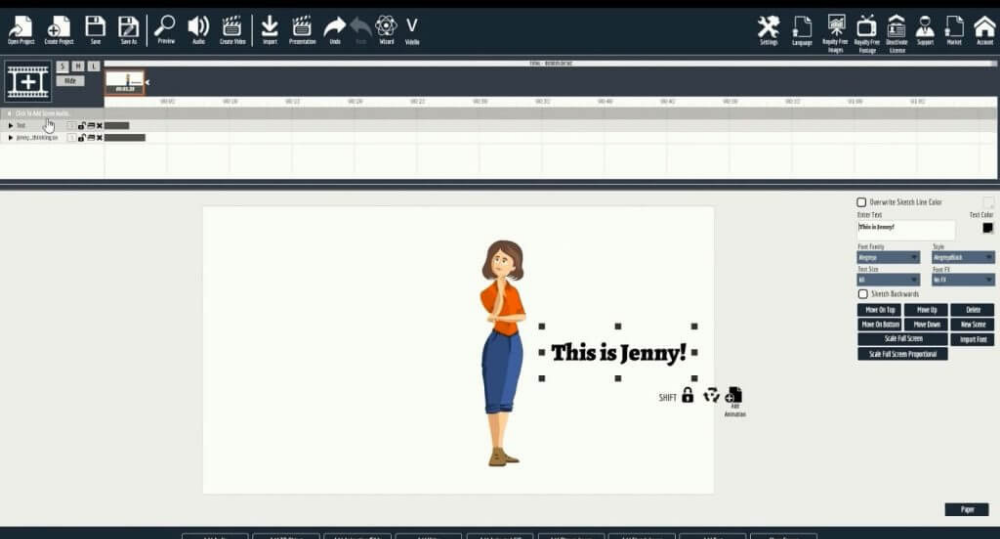Open the Font Family dropdown

[888, 258]
